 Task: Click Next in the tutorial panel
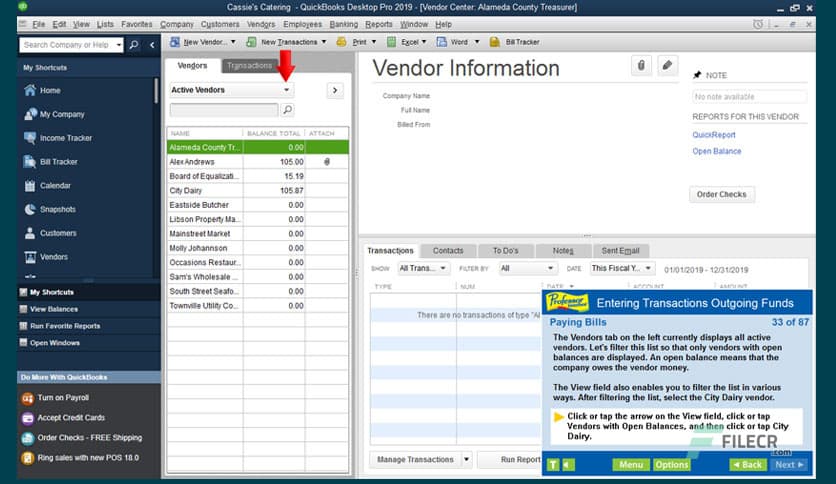click(789, 465)
